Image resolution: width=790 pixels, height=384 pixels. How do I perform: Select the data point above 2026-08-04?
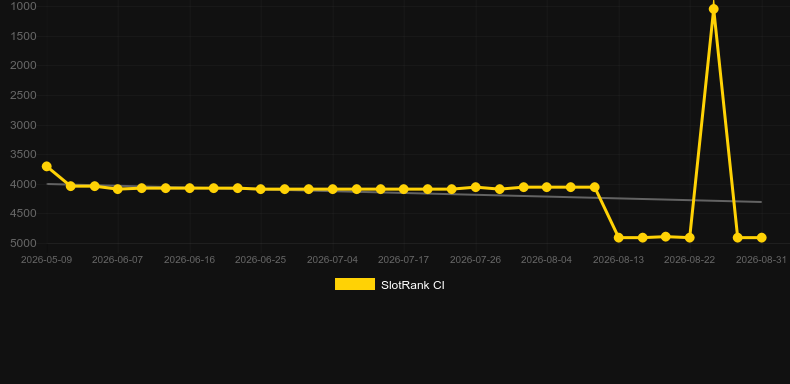[x=547, y=187]
